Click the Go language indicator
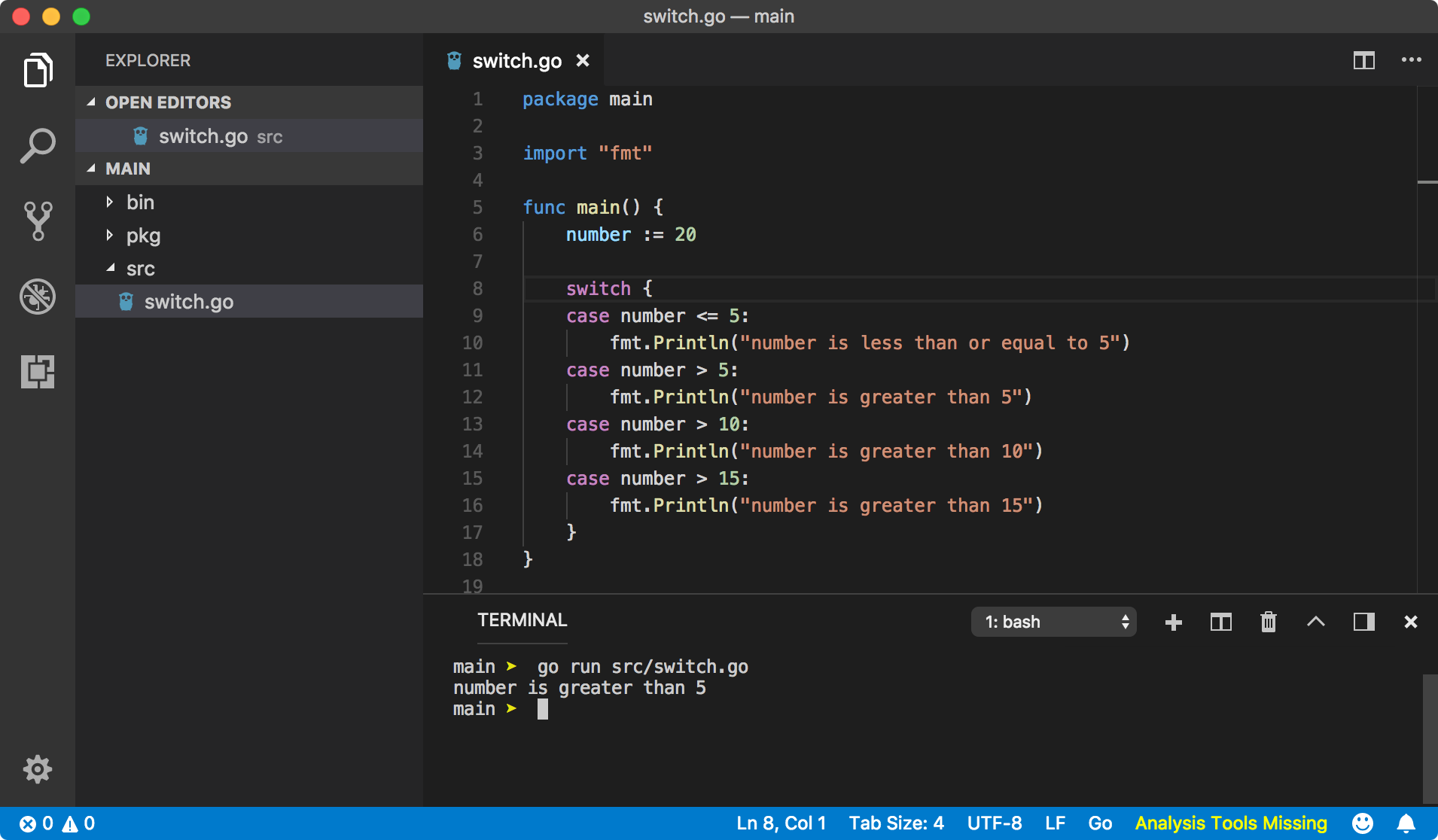 pyautogui.click(x=1101, y=823)
